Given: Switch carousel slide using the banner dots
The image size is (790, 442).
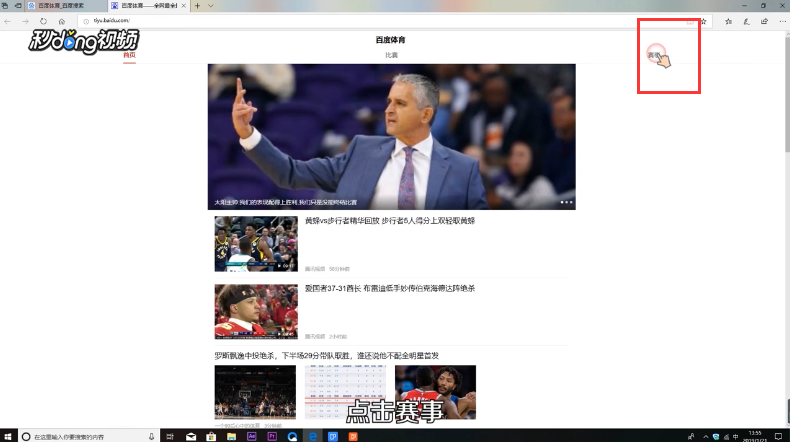Looking at the screenshot, I should (566, 202).
